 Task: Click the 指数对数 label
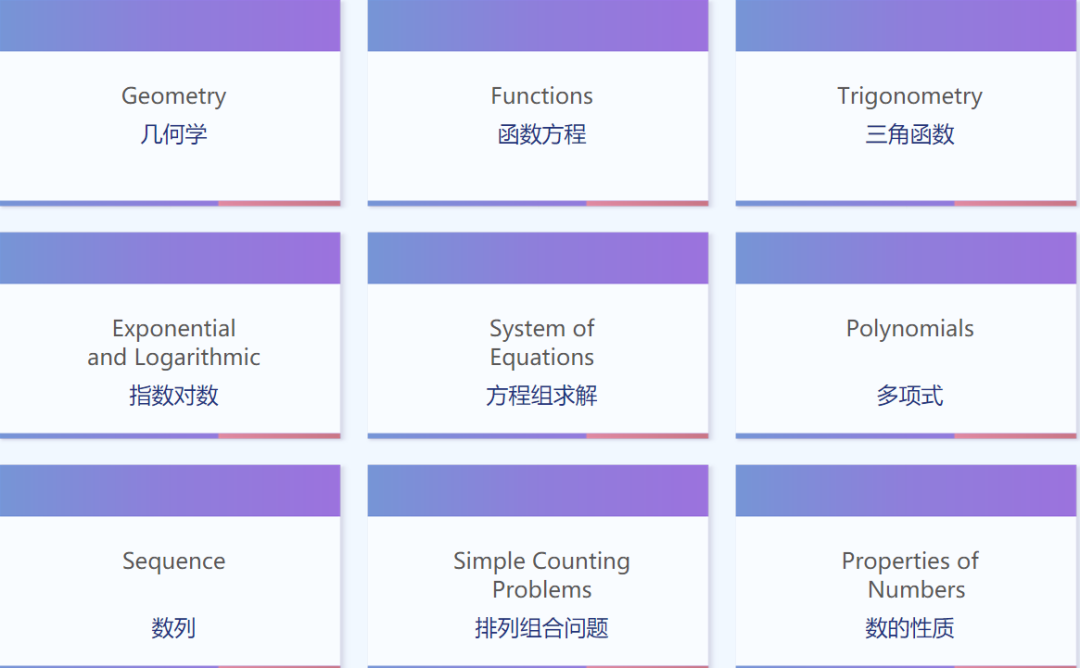pos(173,396)
